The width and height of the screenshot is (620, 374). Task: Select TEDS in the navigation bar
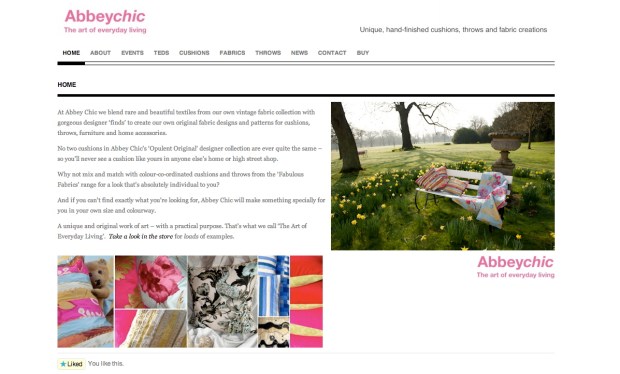coord(161,53)
